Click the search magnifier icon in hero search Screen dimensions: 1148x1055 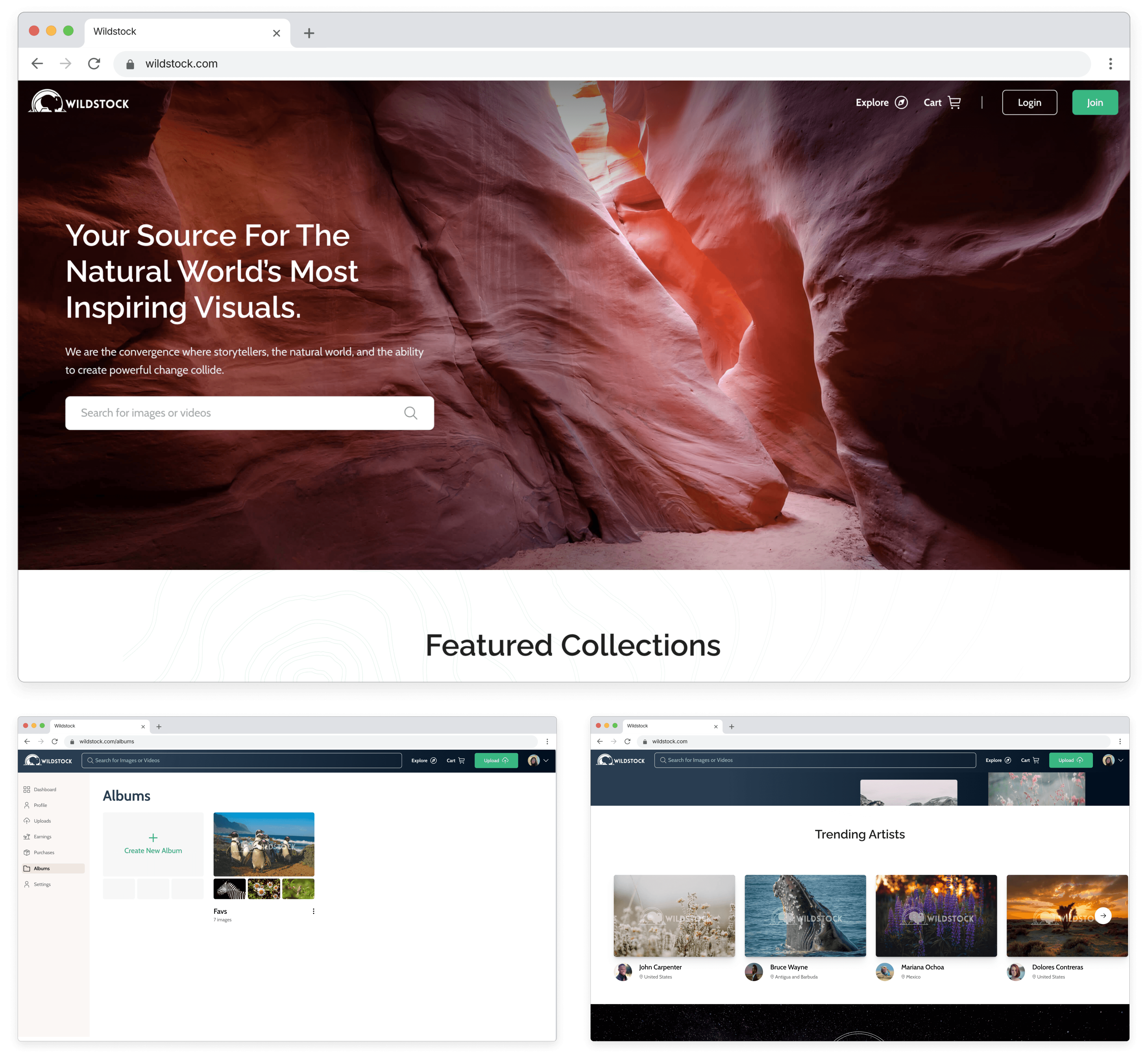click(x=410, y=413)
